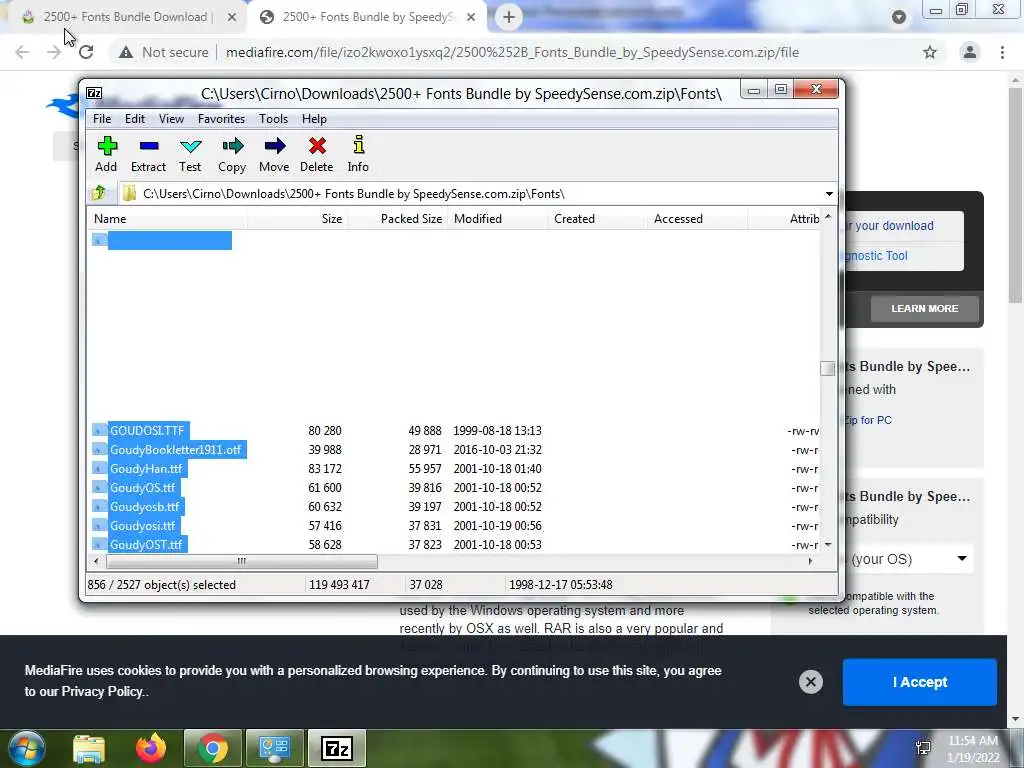Click the Chrome URL address bar
The image size is (1024, 768).
(512, 52)
